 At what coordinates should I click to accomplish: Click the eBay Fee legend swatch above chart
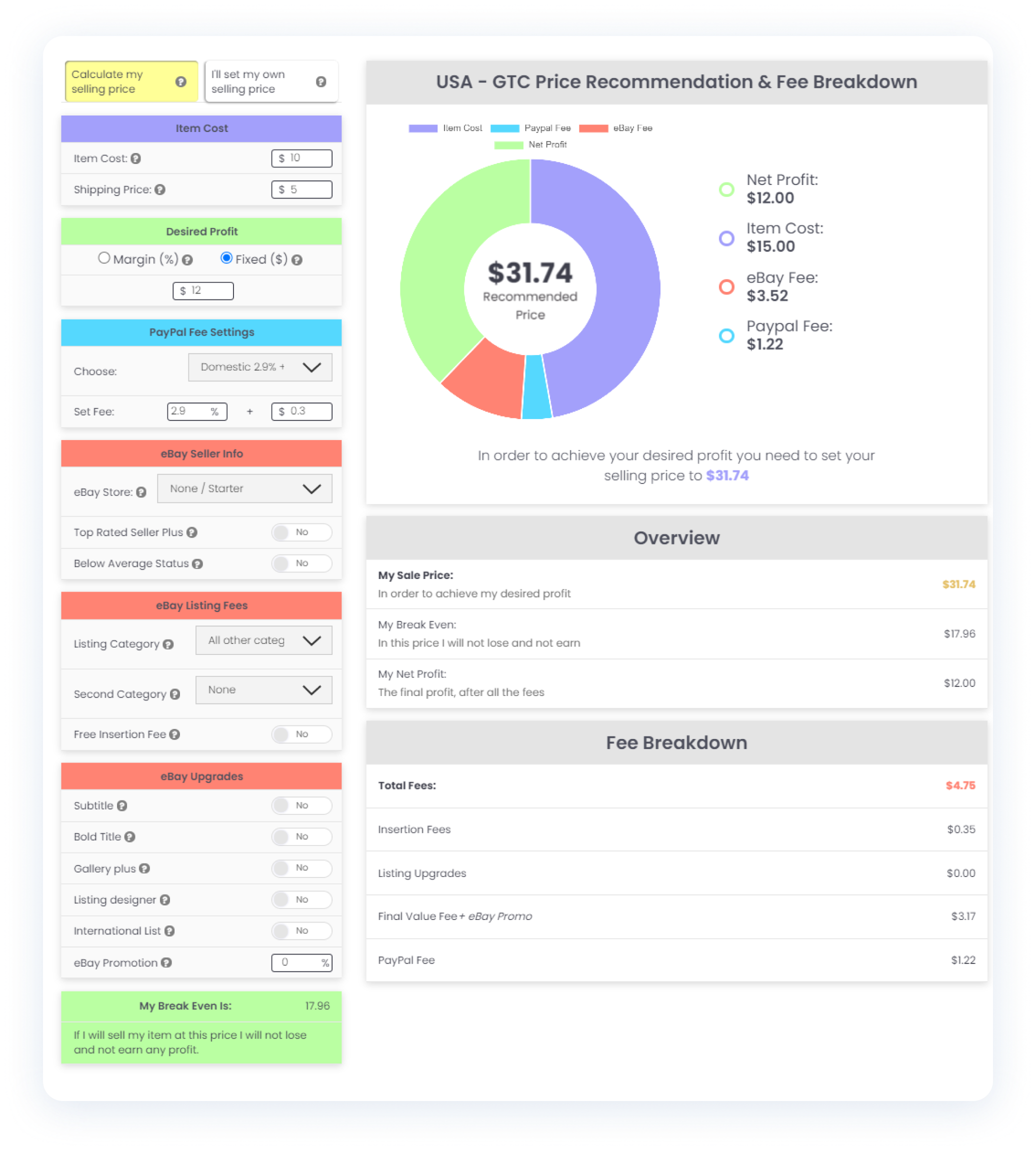coord(593,128)
